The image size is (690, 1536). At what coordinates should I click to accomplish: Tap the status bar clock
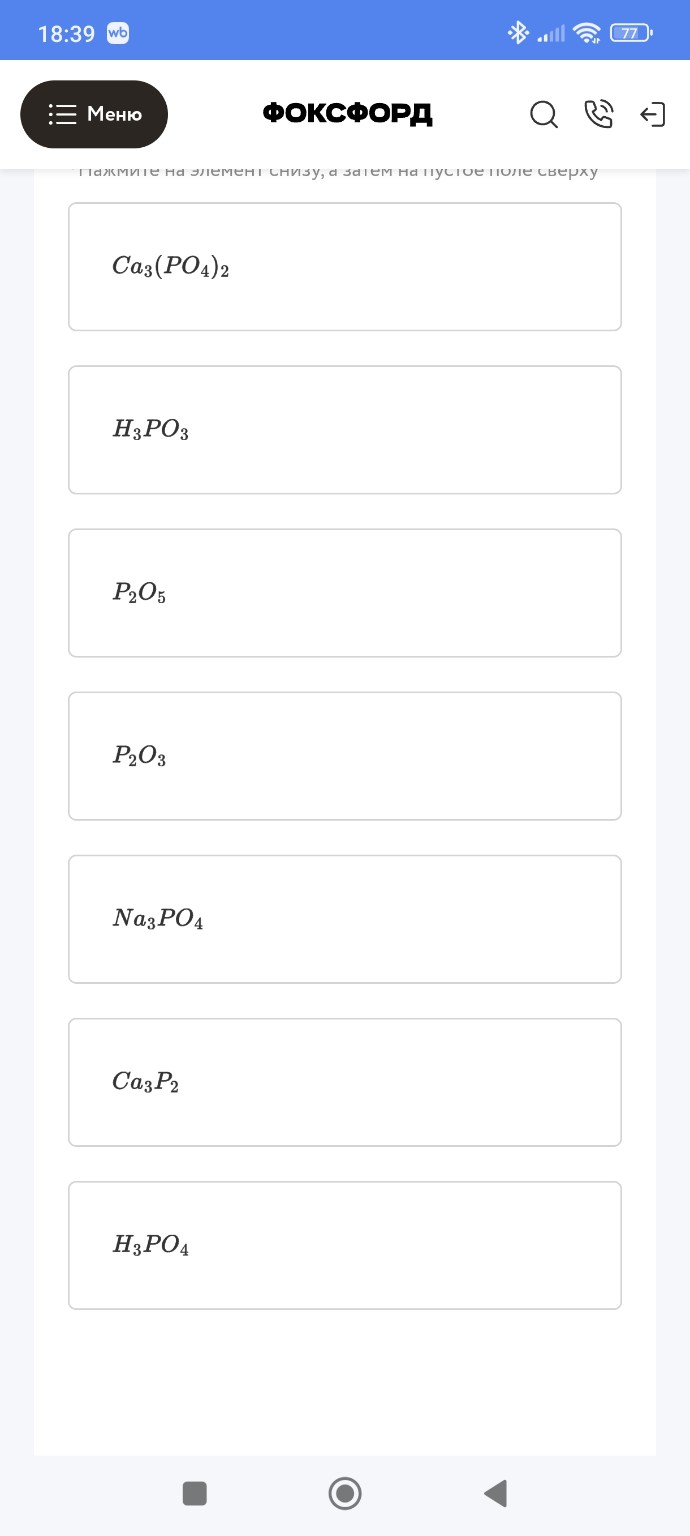[x=66, y=34]
